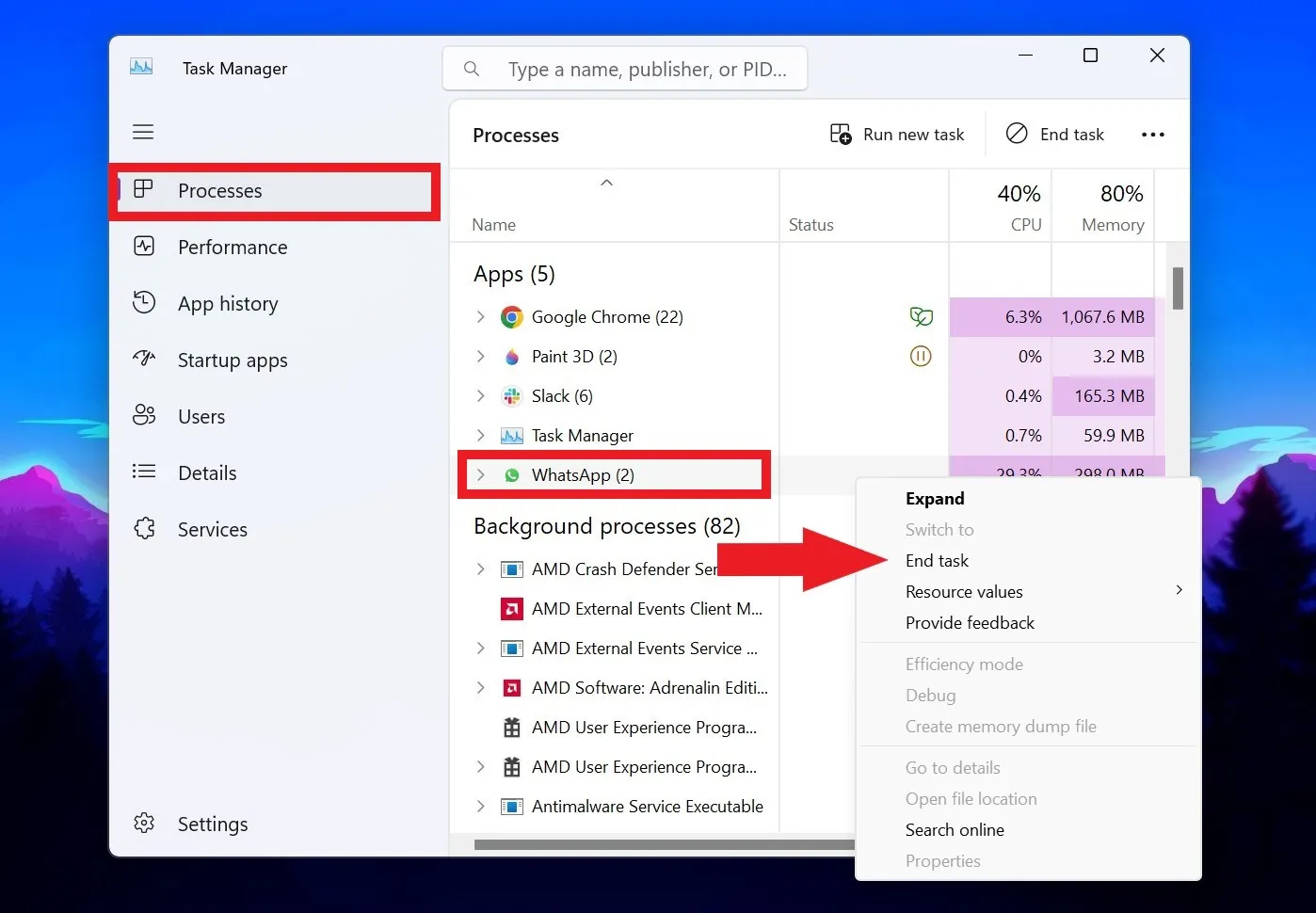The width and height of the screenshot is (1316, 913).
Task: Click the App history clock icon
Action: 144,302
